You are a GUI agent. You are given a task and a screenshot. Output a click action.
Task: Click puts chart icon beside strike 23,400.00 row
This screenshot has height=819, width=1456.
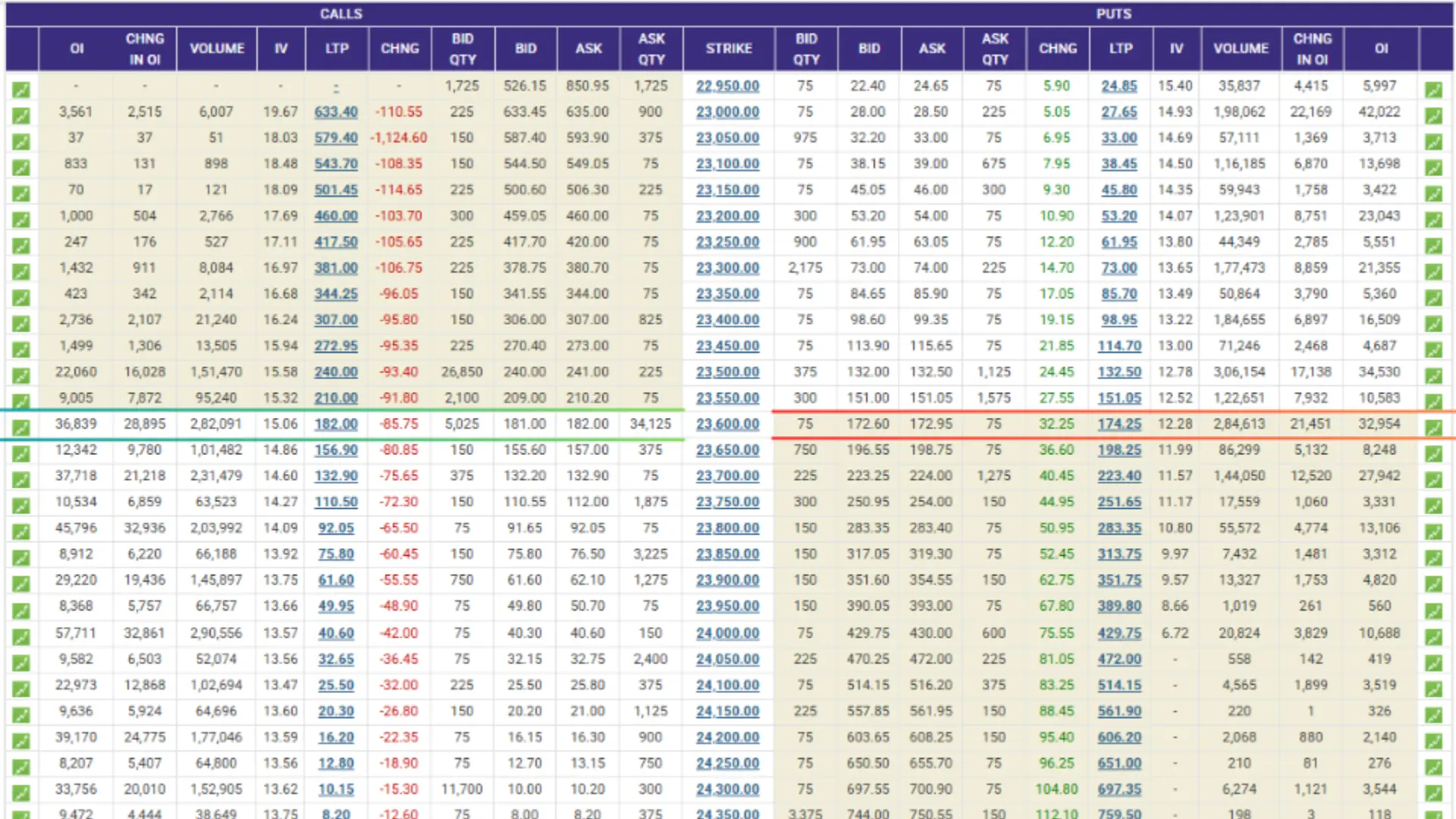click(x=1433, y=324)
